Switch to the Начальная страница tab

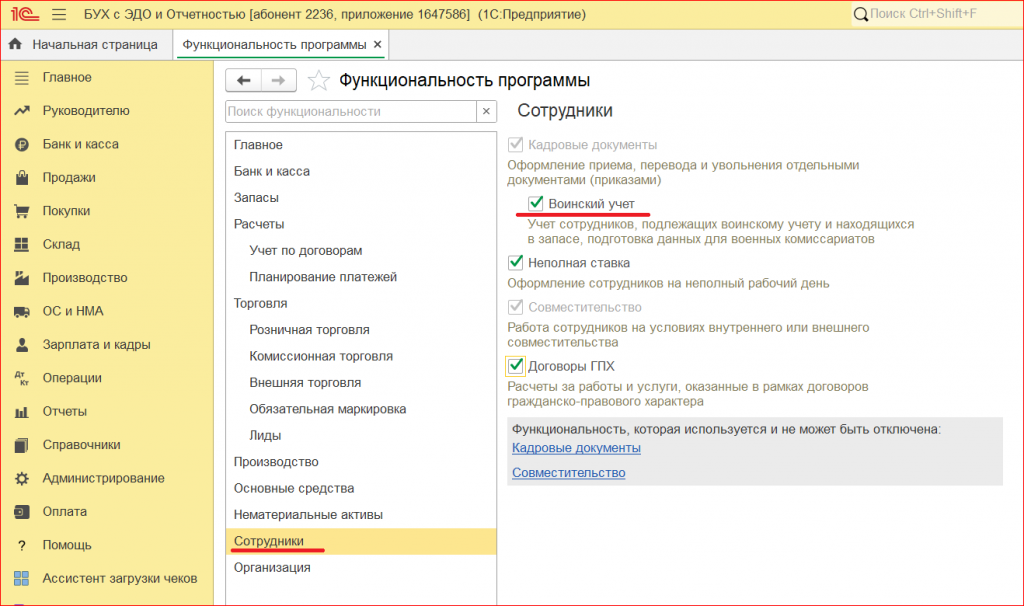[x=87, y=44]
